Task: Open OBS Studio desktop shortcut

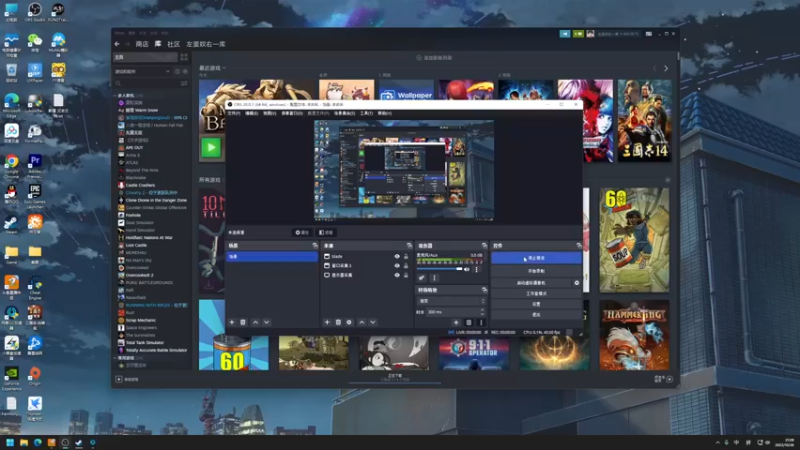Action: pos(35,12)
